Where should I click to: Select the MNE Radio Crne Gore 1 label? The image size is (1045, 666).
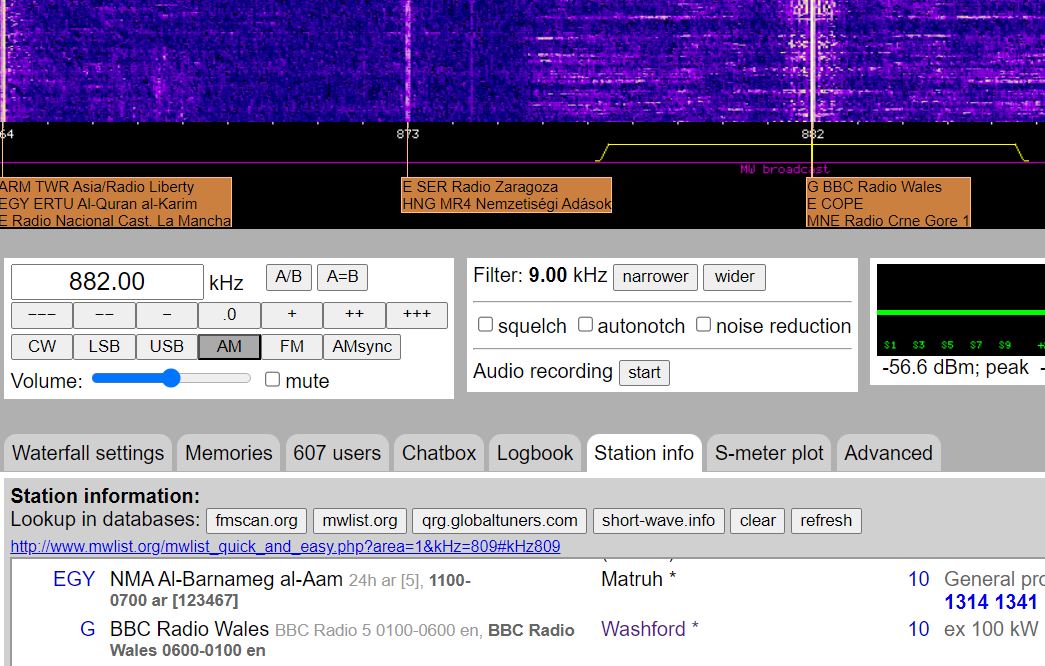tap(888, 220)
